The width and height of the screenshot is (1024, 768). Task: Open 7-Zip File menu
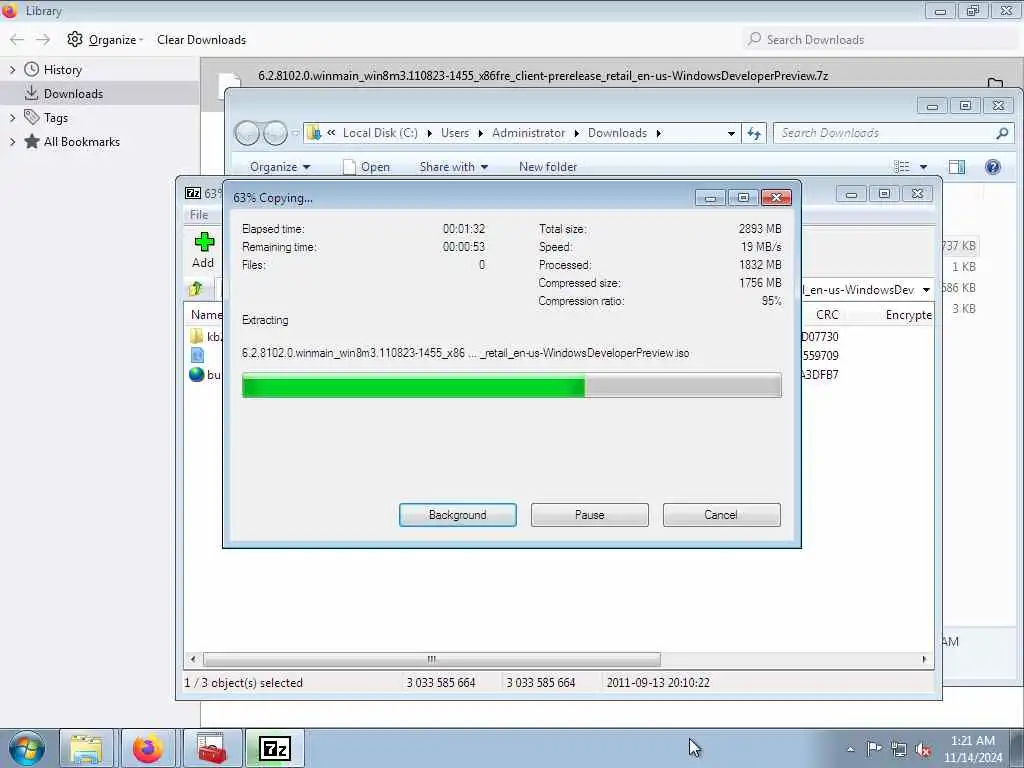[199, 215]
